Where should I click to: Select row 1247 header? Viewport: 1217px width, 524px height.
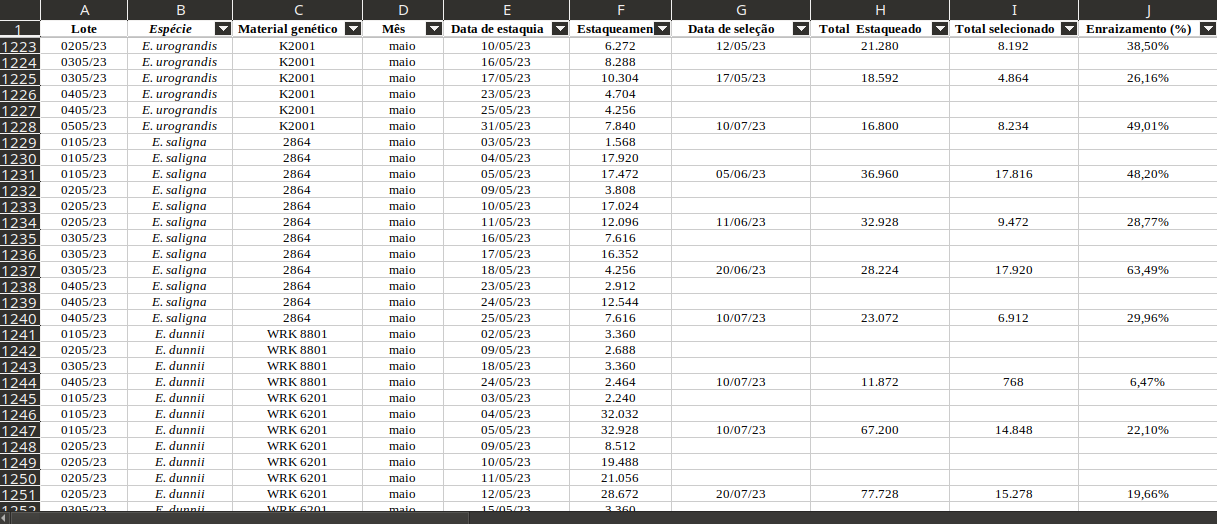20,430
